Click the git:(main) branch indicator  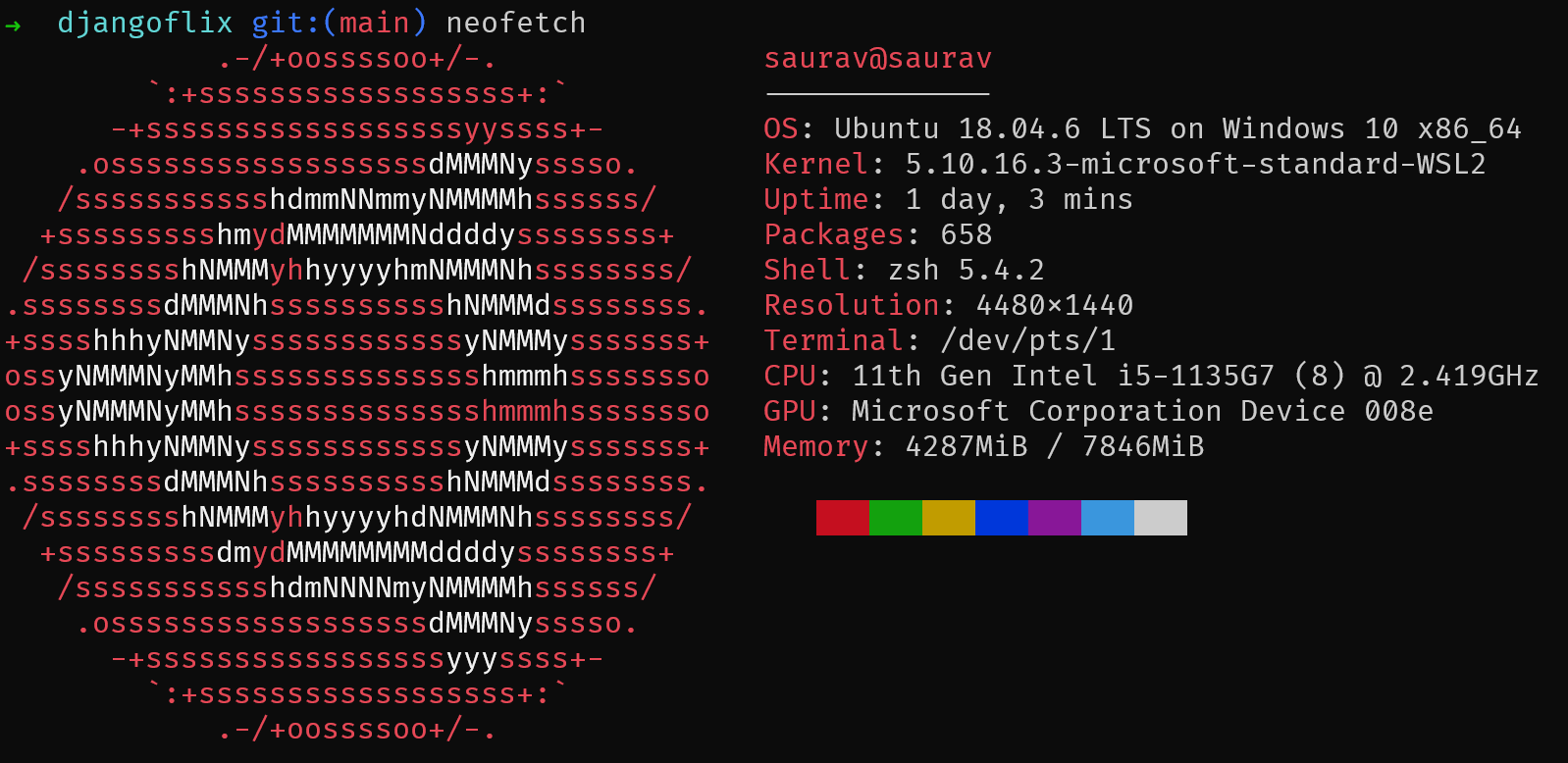tap(340, 23)
